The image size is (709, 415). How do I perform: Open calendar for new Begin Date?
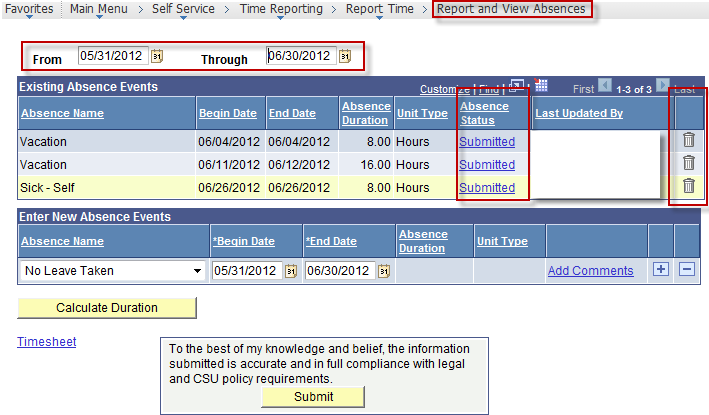click(291, 271)
